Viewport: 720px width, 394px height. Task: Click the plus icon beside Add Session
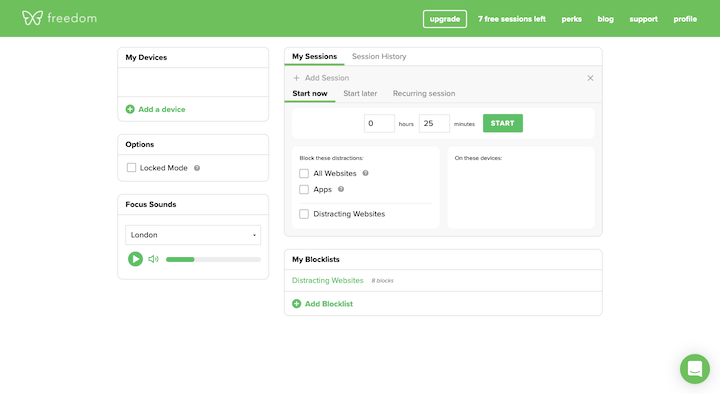296,78
